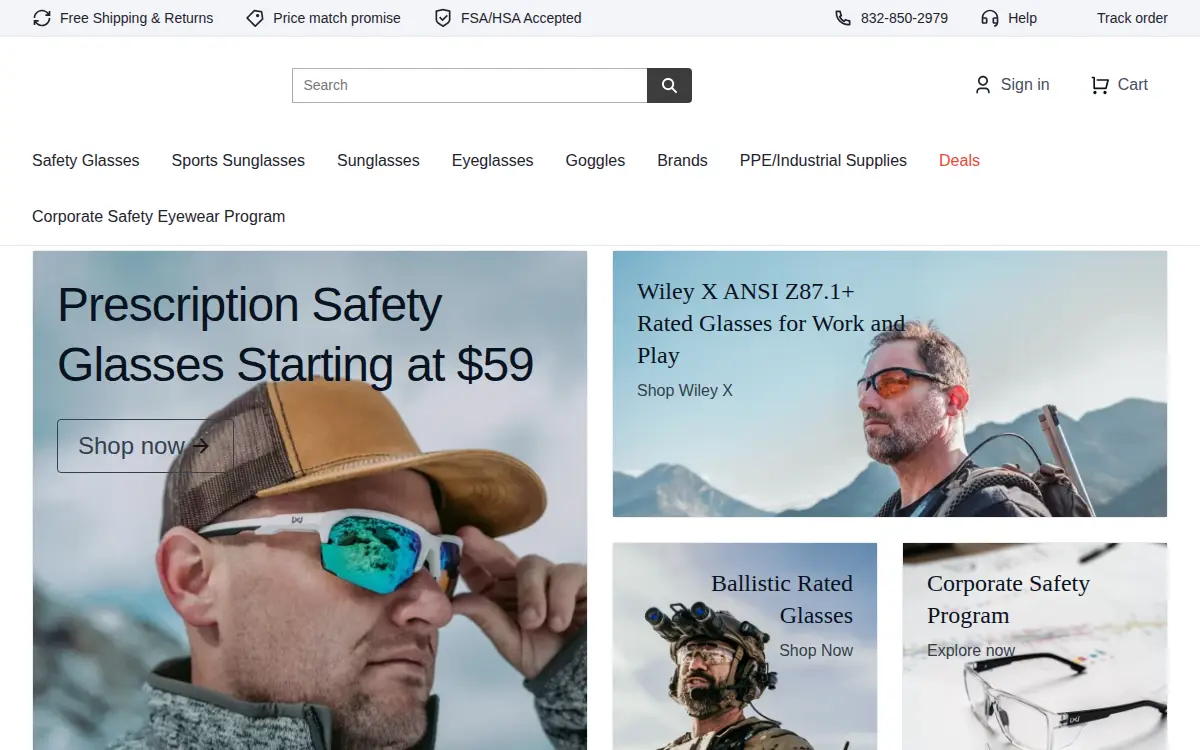1200x750 pixels.
Task: Click the Price match promise tag icon
Action: pyautogui.click(x=255, y=18)
